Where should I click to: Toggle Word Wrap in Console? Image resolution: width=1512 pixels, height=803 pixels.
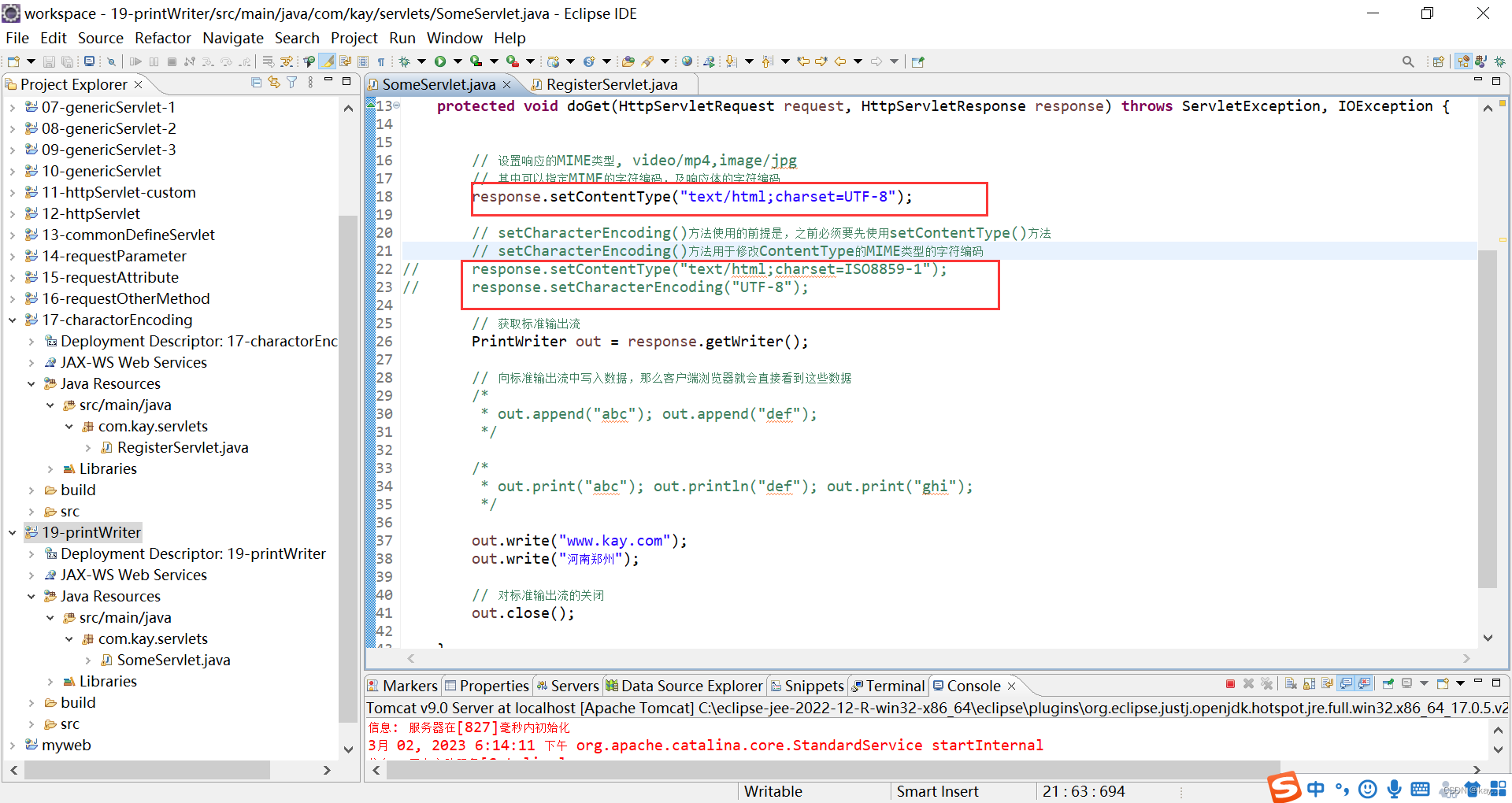click(x=1328, y=683)
